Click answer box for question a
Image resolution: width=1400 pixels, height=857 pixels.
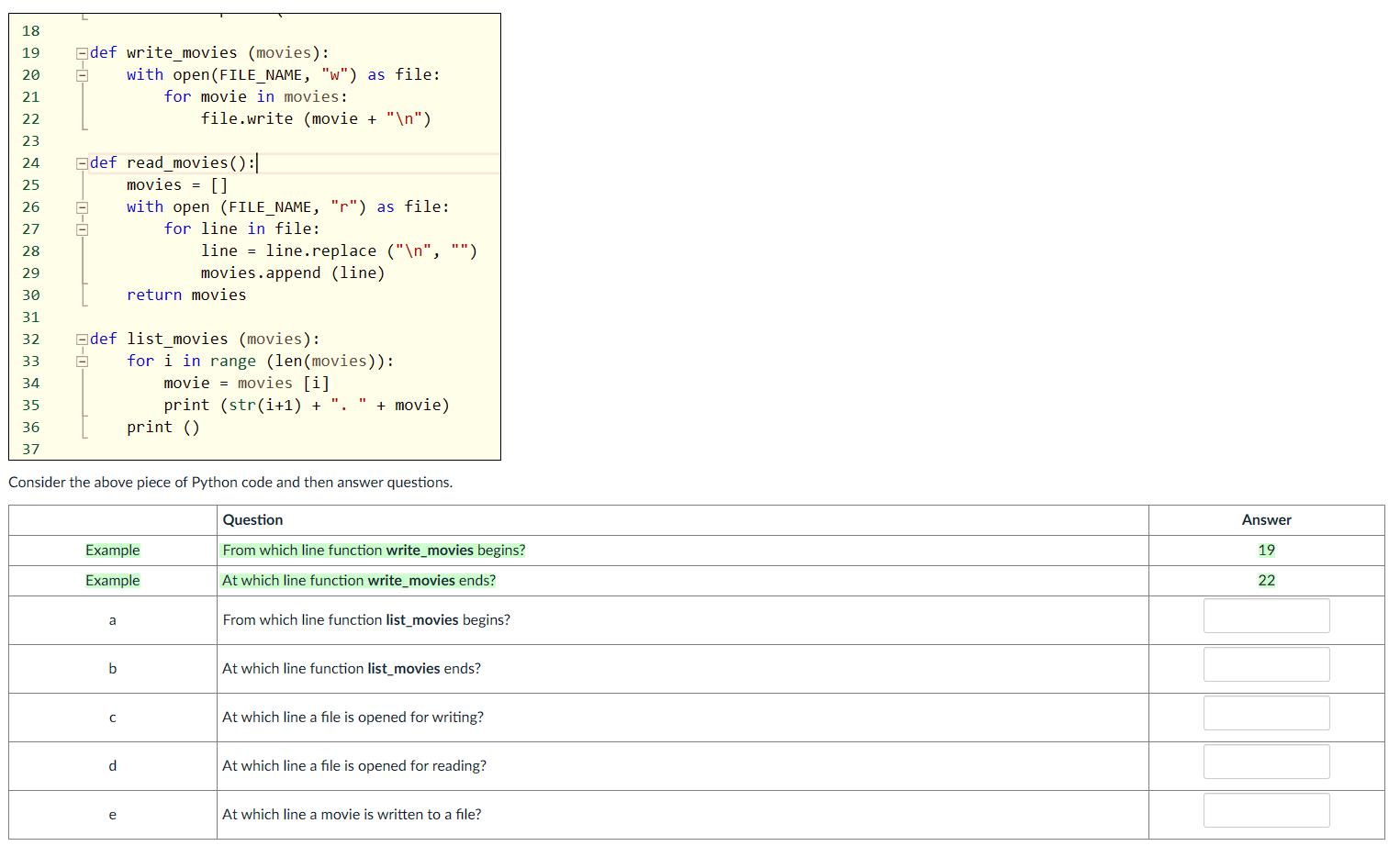pyautogui.click(x=1266, y=616)
